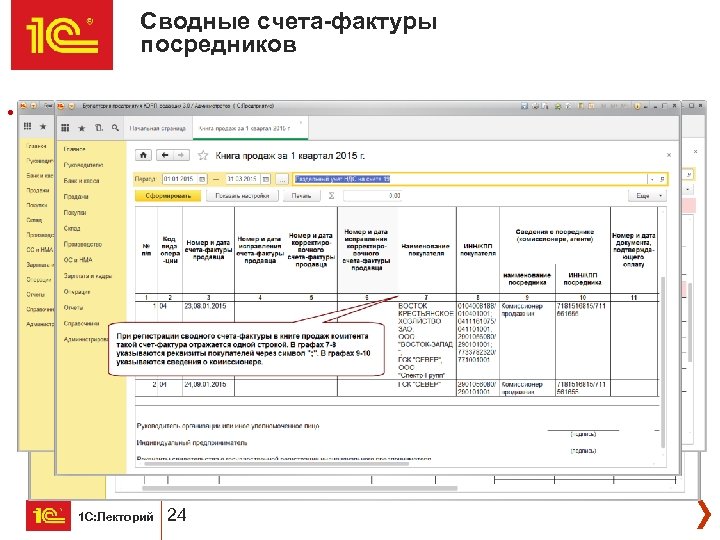Open the Еще dropdown menu
Viewport: 720px width, 540px height.
pyautogui.click(x=647, y=196)
